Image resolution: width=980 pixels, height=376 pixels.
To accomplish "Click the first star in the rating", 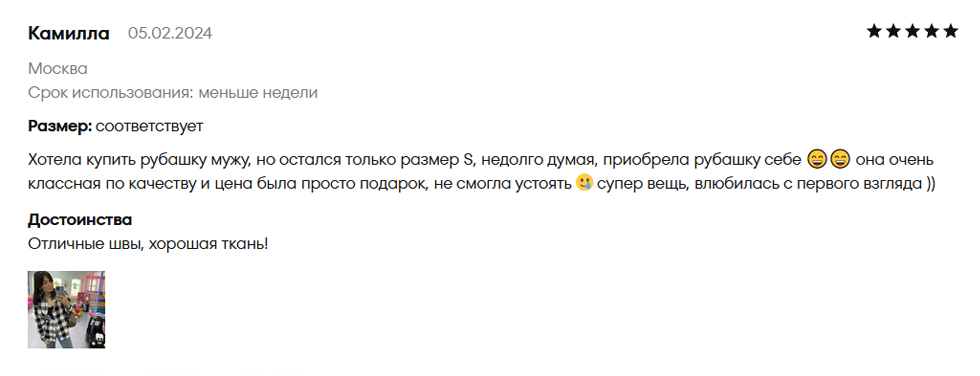I will point(874,31).
